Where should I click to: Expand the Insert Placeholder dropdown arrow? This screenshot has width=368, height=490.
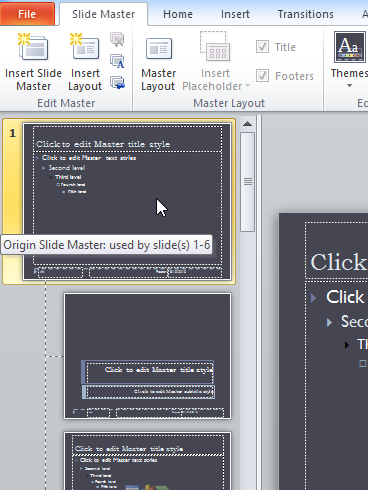coord(247,86)
